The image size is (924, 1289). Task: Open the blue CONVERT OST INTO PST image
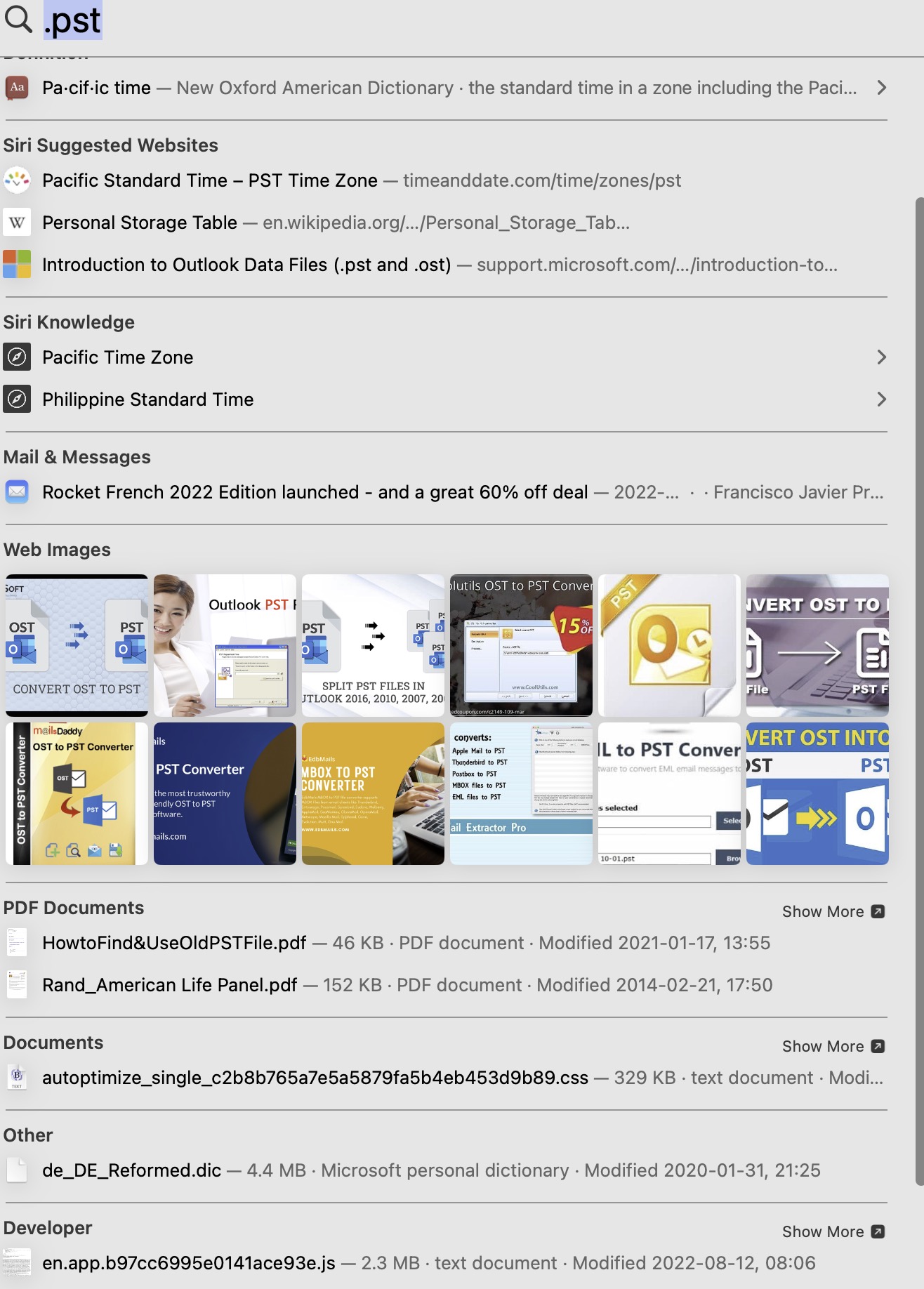point(817,793)
